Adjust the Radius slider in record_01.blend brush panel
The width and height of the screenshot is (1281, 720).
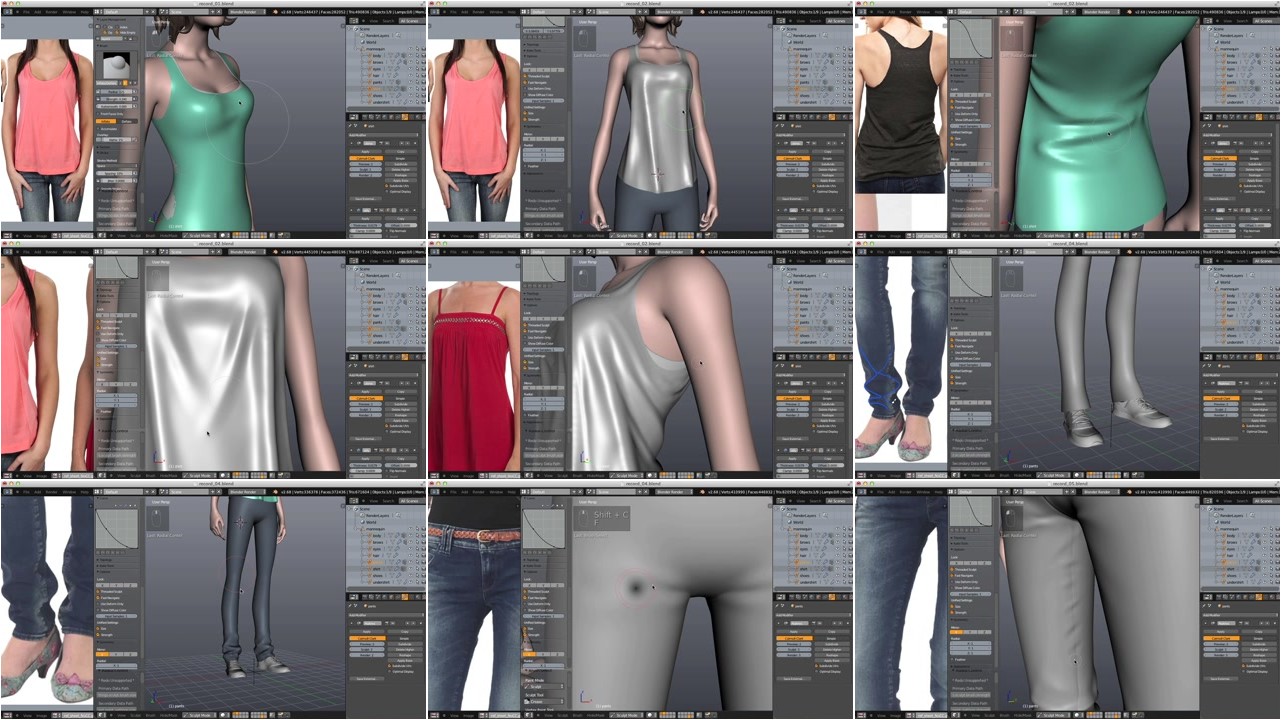[116, 91]
